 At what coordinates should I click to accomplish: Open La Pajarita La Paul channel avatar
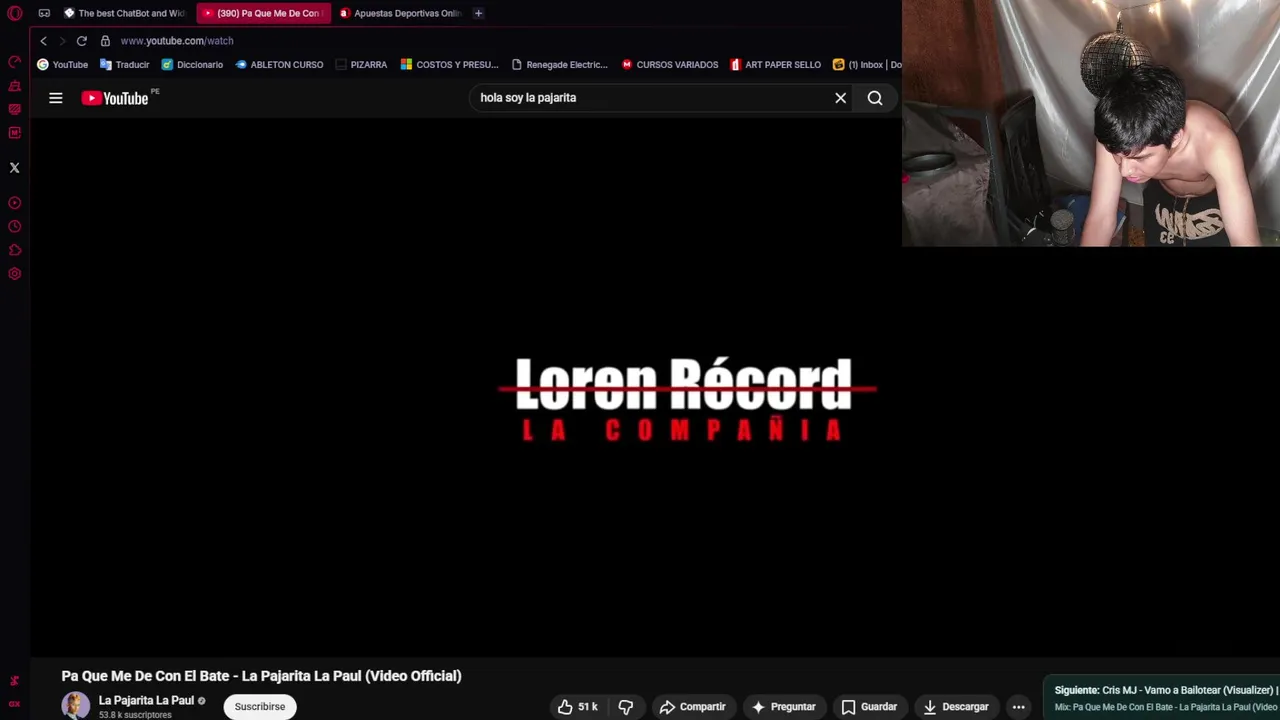[x=75, y=706]
